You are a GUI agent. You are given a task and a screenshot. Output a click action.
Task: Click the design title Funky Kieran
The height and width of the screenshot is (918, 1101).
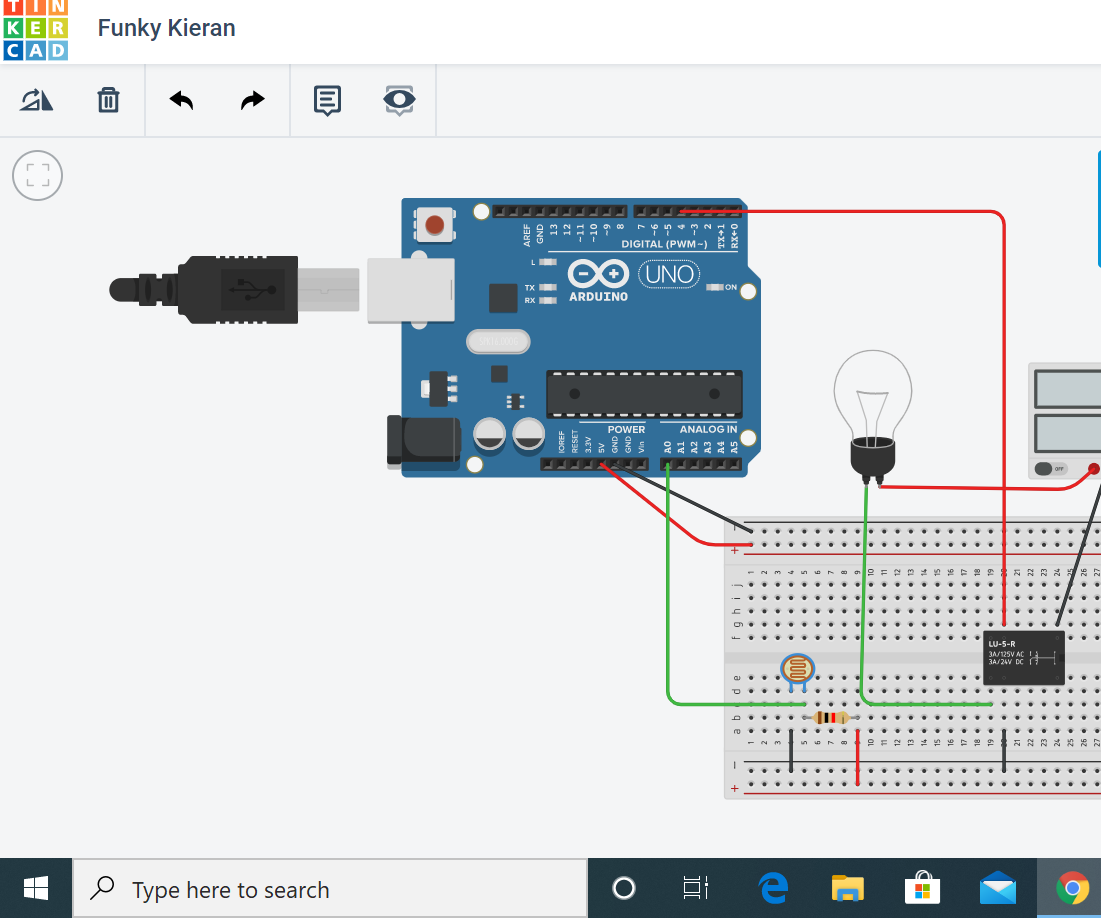click(166, 28)
